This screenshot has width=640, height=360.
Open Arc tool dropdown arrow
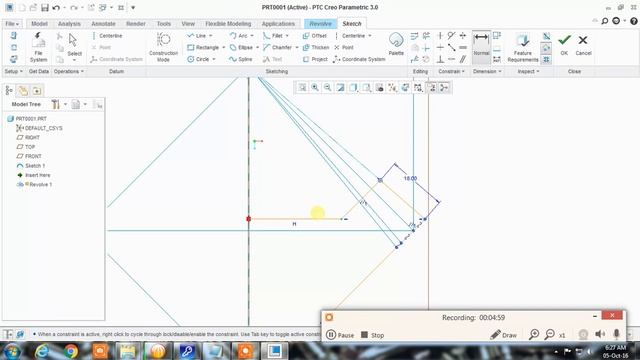(252, 36)
